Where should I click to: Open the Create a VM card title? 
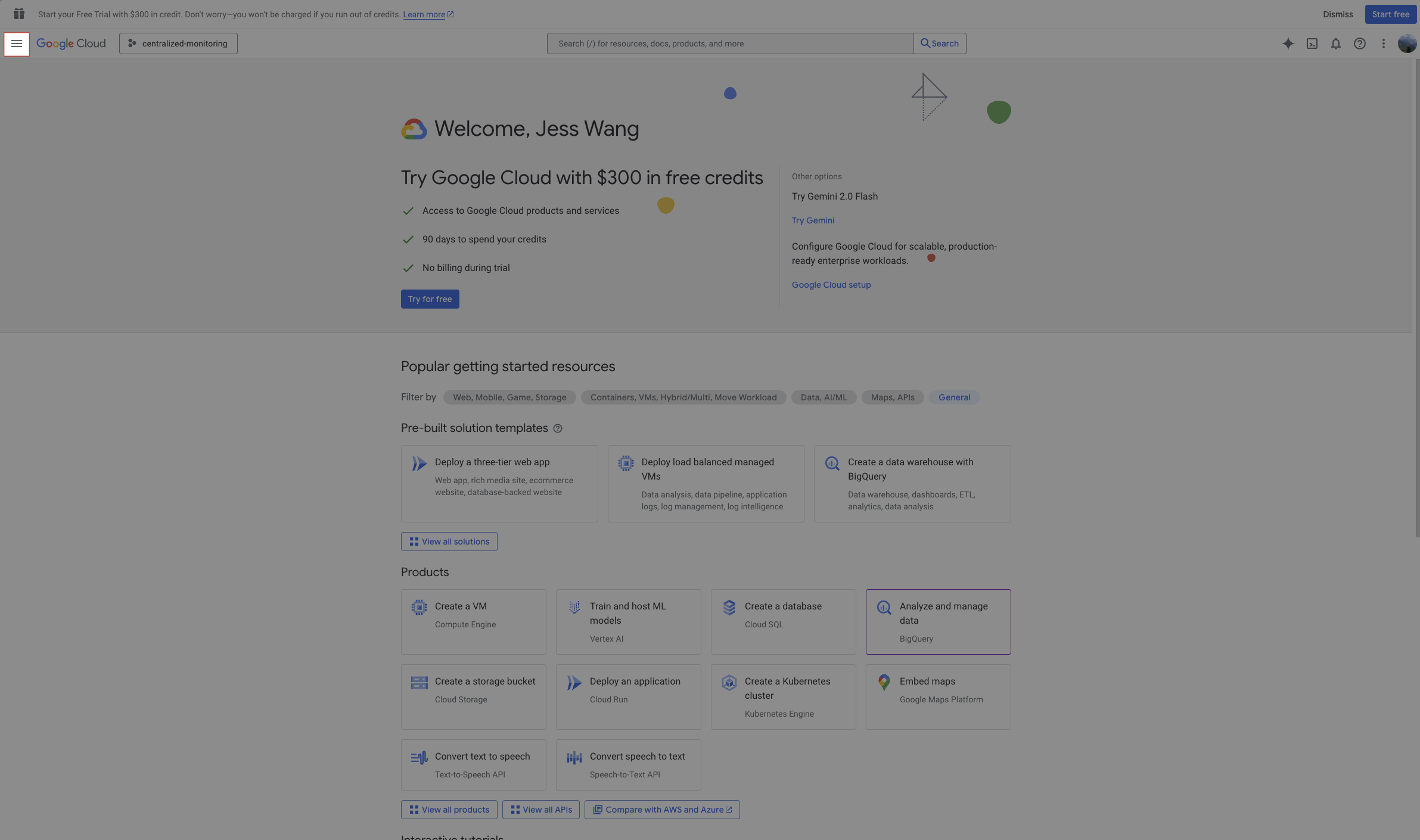pyautogui.click(x=461, y=606)
